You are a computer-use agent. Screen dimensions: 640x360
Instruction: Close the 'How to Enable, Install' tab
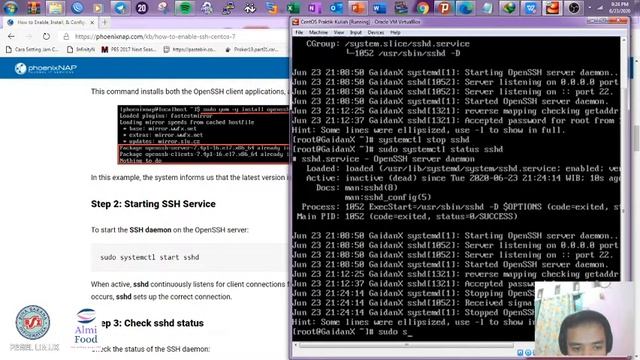pos(92,22)
